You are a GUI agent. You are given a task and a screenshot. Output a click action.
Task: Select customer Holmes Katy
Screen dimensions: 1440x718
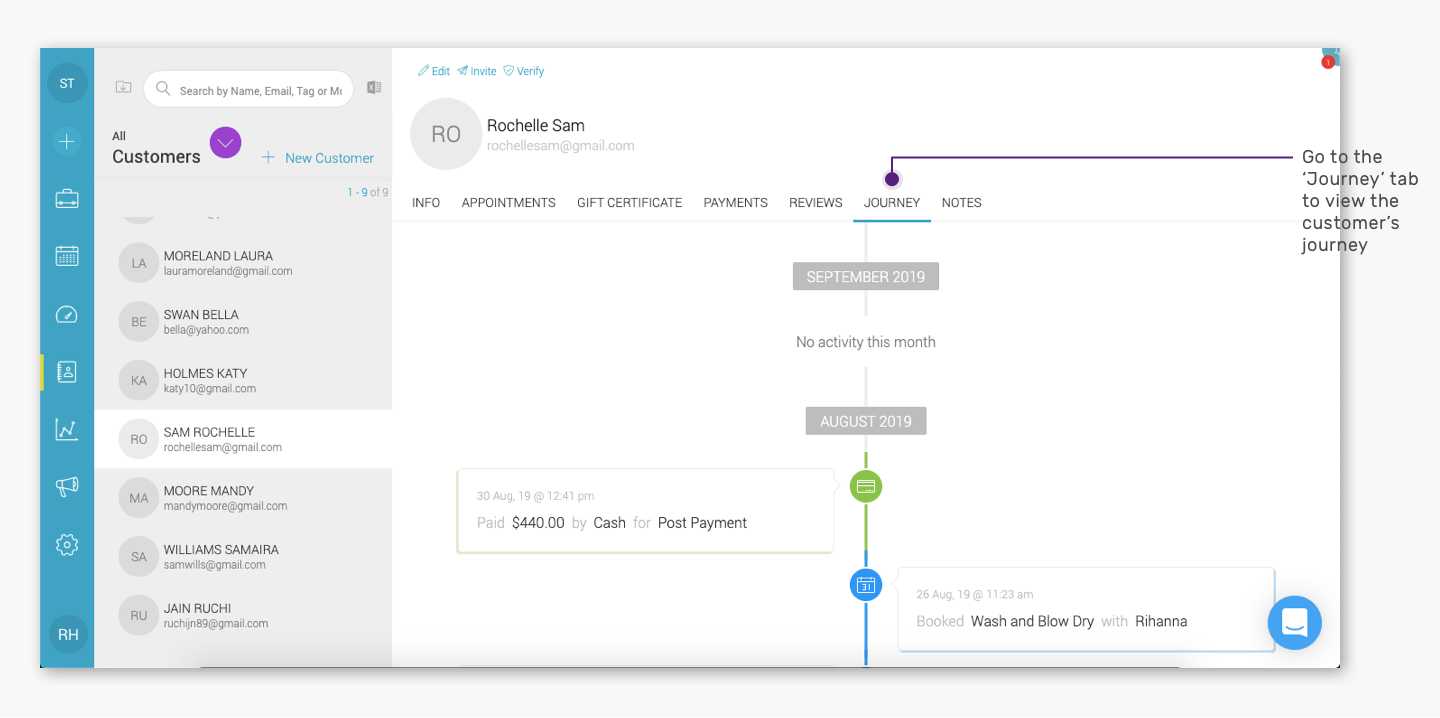click(x=243, y=381)
